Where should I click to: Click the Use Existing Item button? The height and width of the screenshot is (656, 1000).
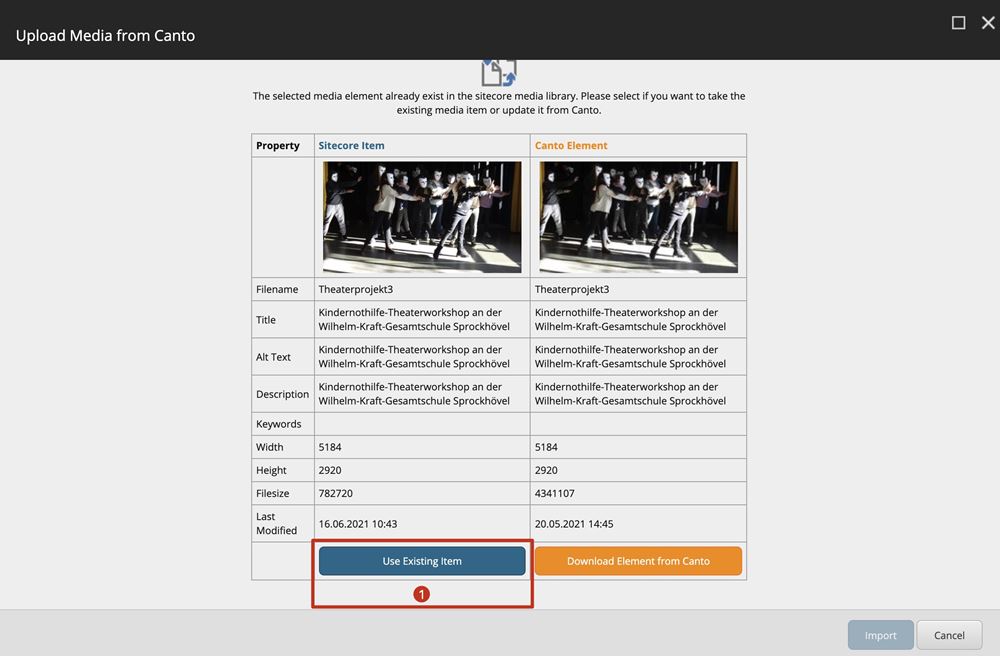pyautogui.click(x=422, y=561)
